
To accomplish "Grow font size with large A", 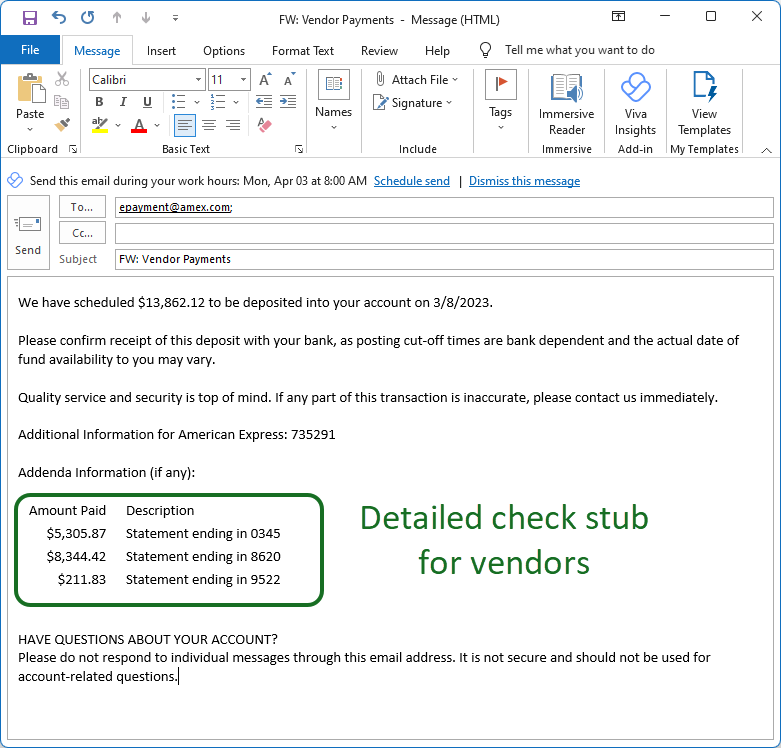I will [264, 79].
